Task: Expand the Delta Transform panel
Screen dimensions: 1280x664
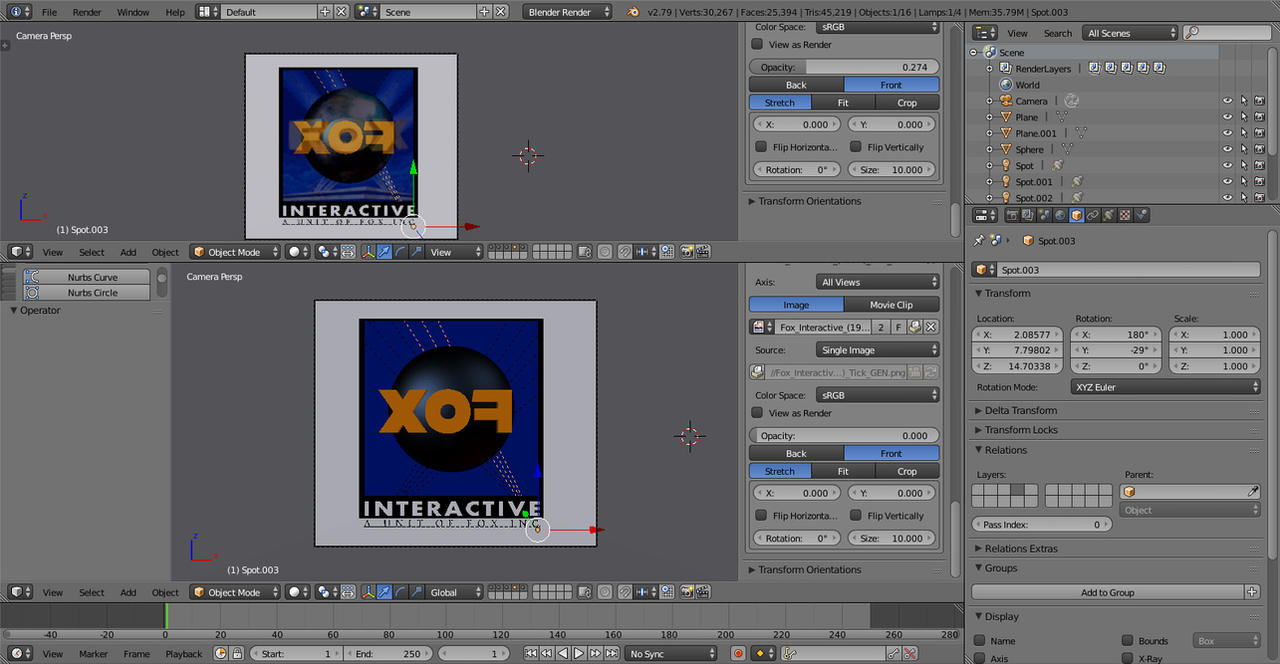Action: [1020, 410]
